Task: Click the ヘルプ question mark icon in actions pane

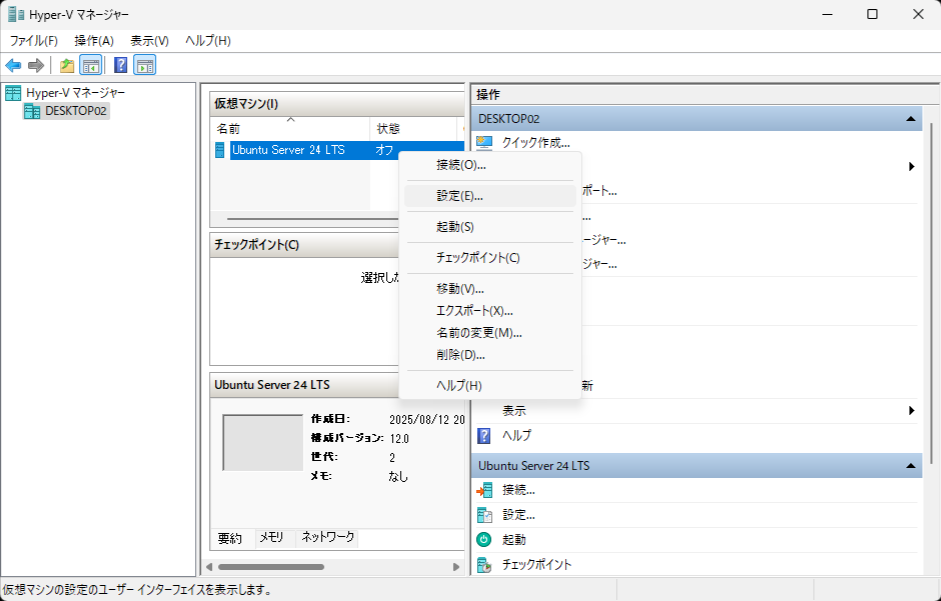Action: click(x=484, y=435)
